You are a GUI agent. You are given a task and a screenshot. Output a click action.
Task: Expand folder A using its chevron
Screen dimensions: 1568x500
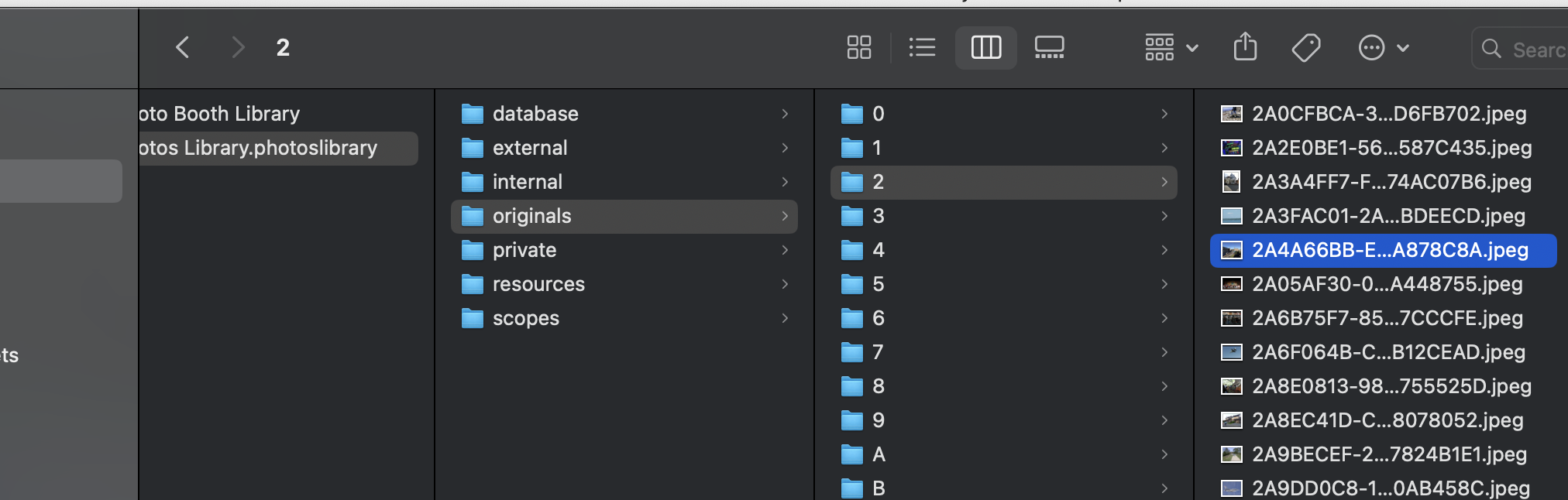pos(1164,454)
